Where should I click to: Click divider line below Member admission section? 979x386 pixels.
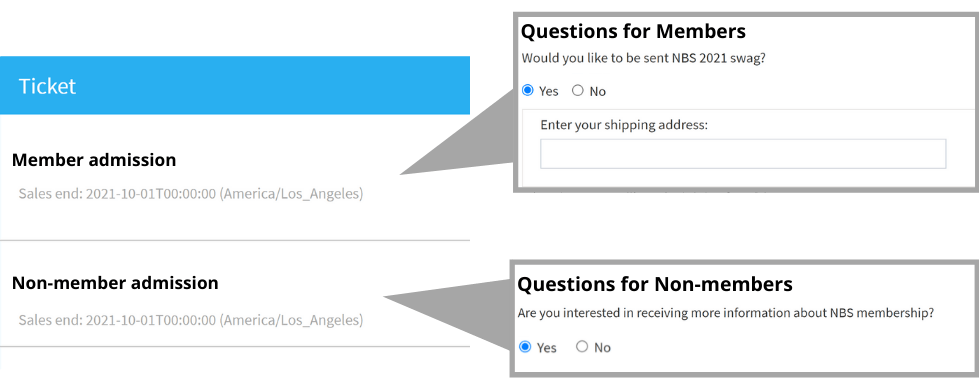pyautogui.click(x=235, y=240)
